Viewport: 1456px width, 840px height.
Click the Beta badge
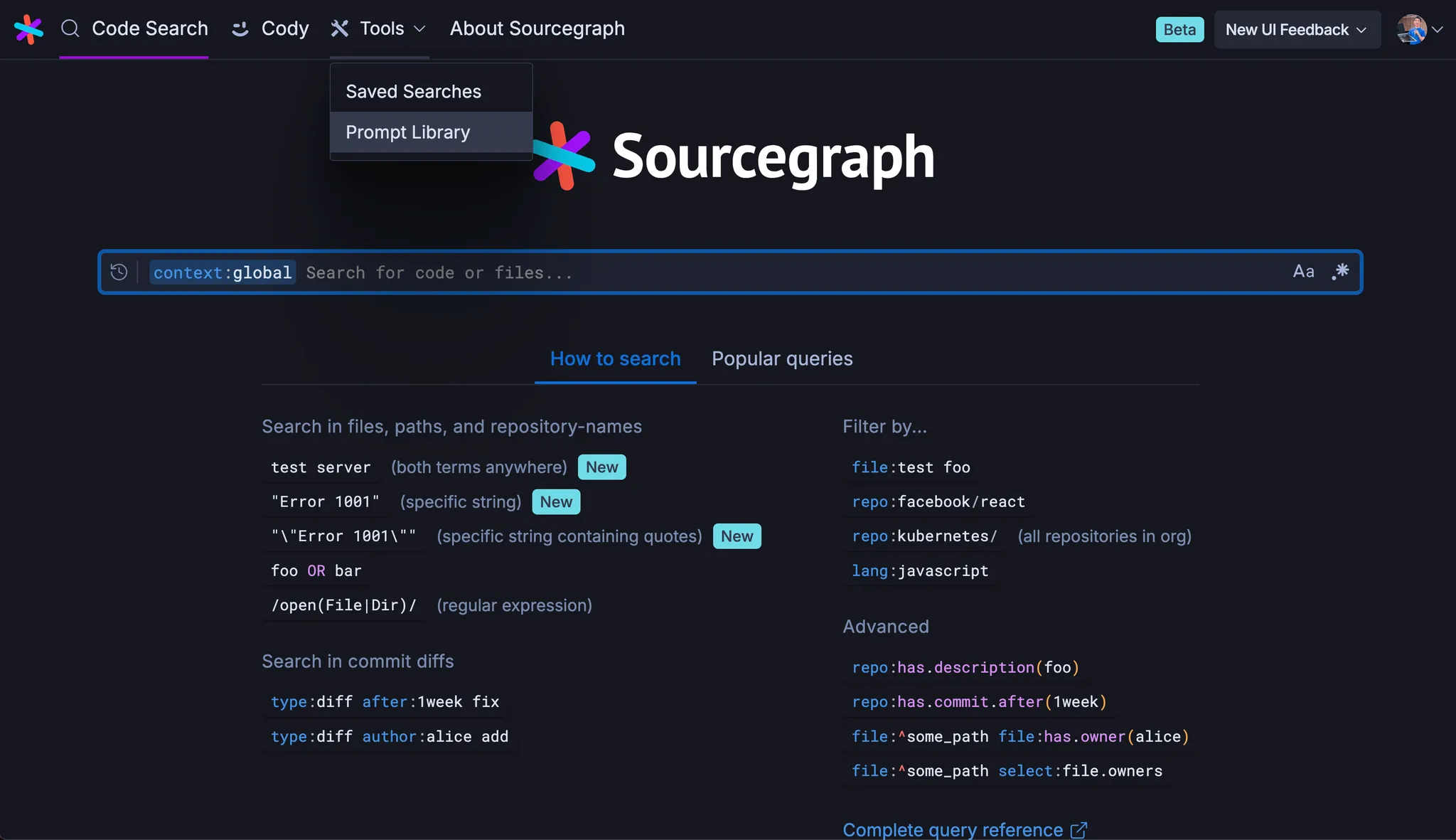coord(1179,29)
